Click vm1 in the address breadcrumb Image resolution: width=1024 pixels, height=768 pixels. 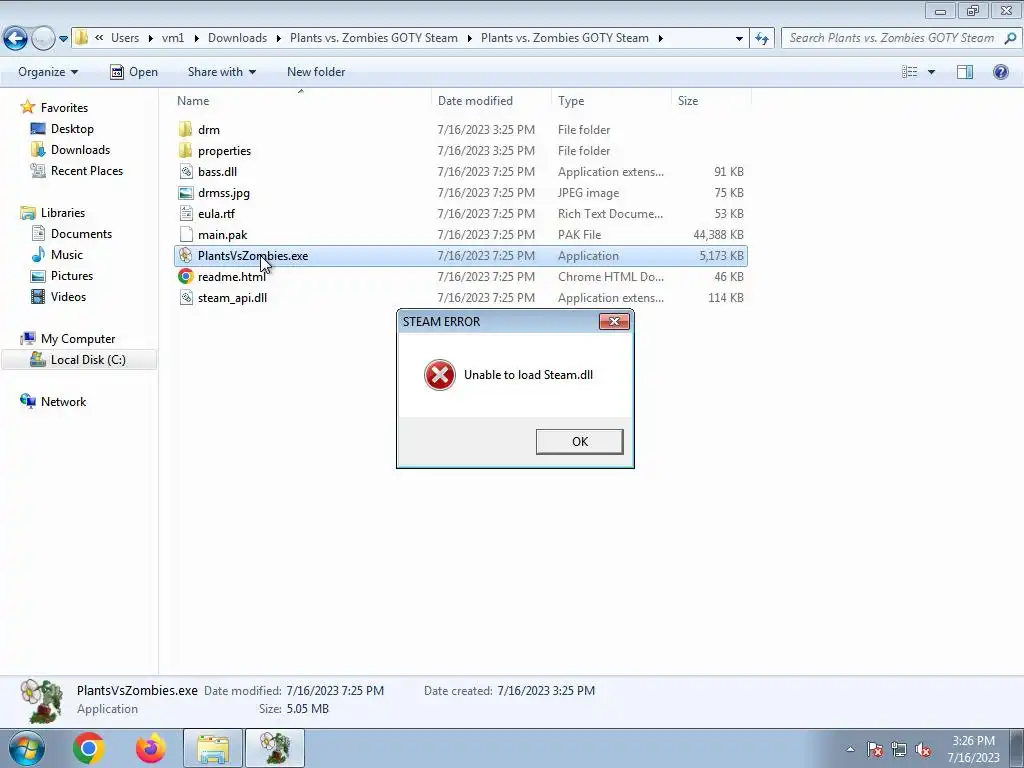point(173,38)
